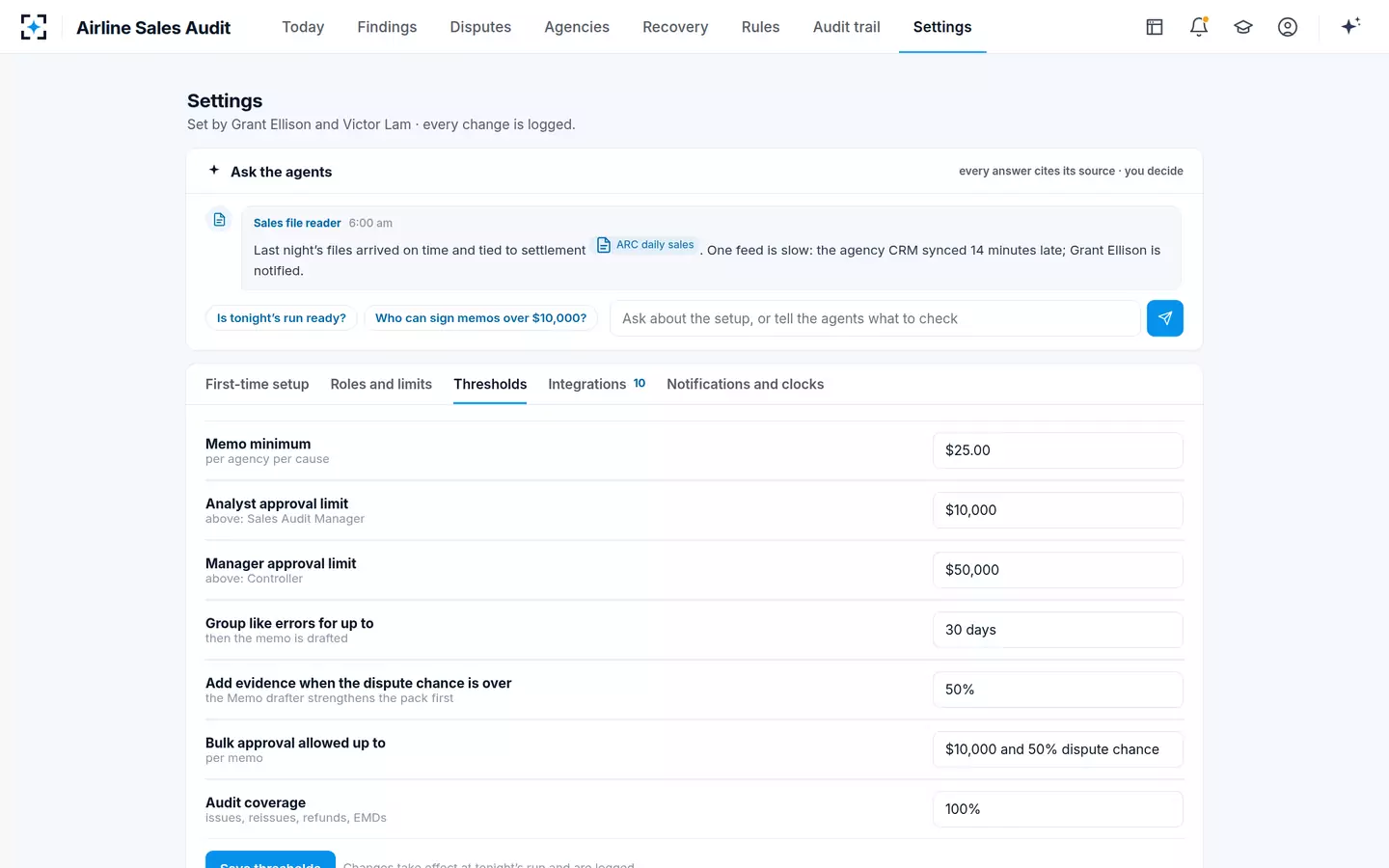
Task: Click the Integrations count badge 10
Action: [x=640, y=383]
